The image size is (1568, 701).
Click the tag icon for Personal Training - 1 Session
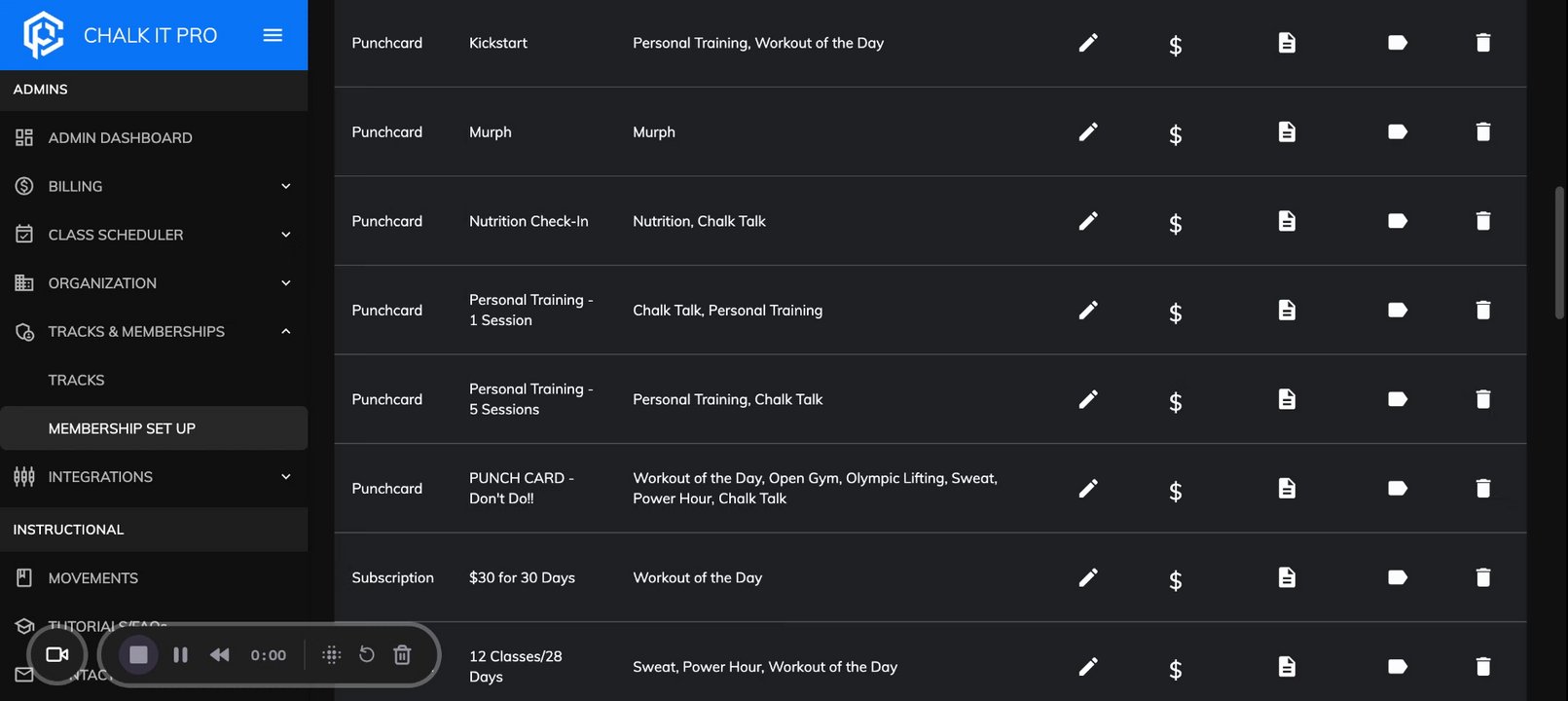(x=1397, y=310)
